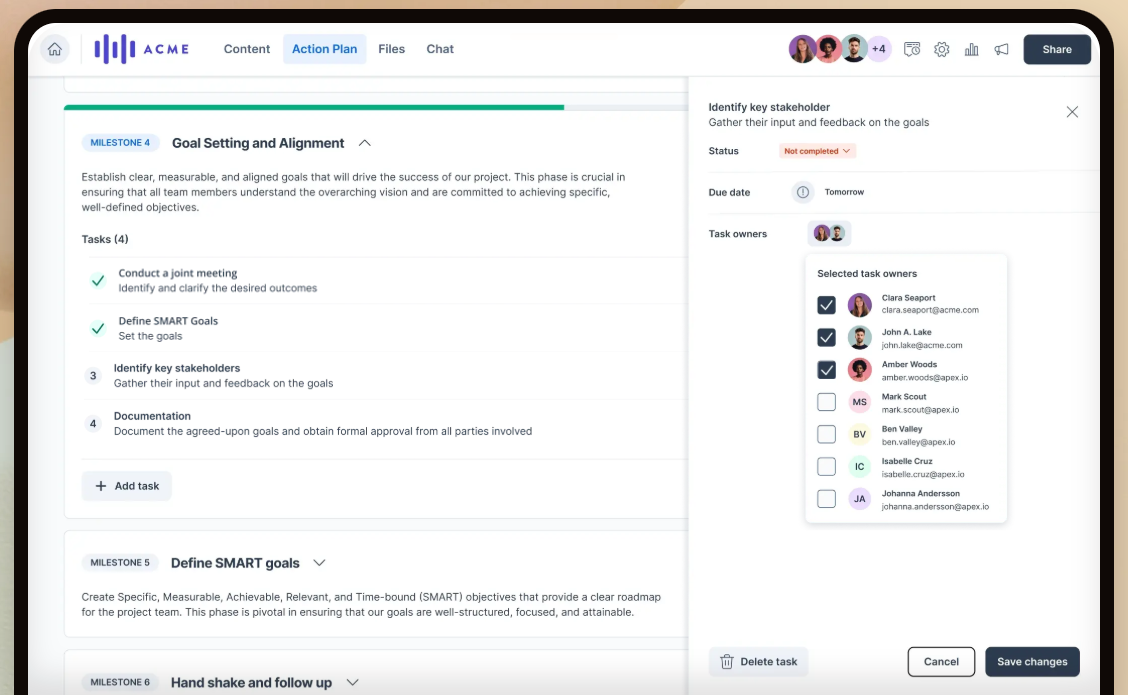The height and width of the screenshot is (695, 1128).
Task: Click Save changes button
Action: point(1032,661)
